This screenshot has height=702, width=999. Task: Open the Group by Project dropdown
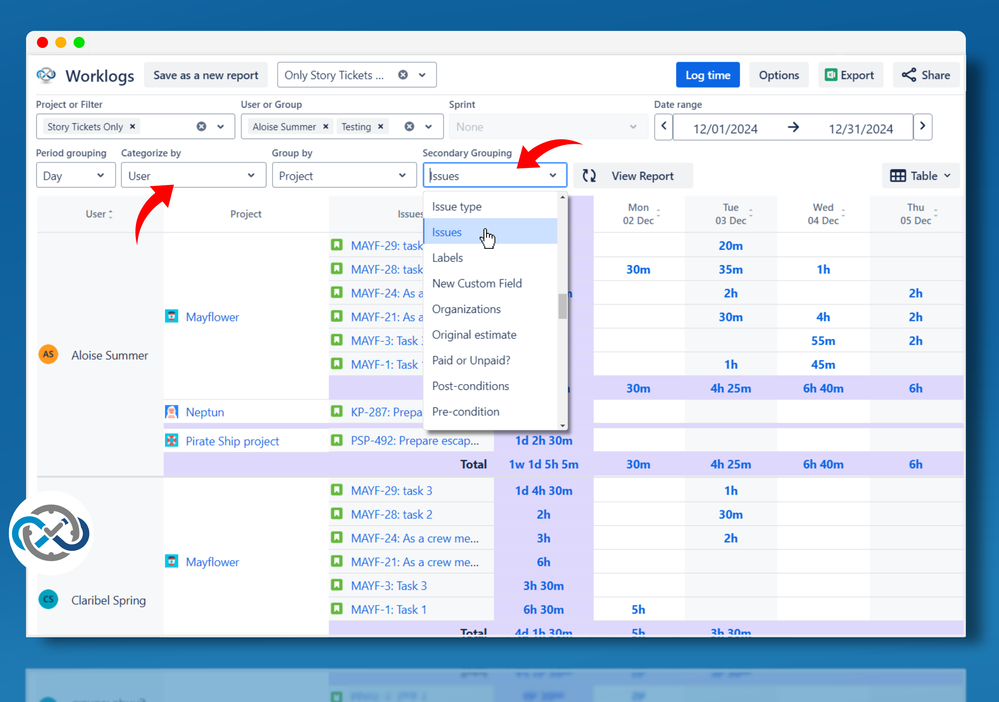tap(344, 175)
